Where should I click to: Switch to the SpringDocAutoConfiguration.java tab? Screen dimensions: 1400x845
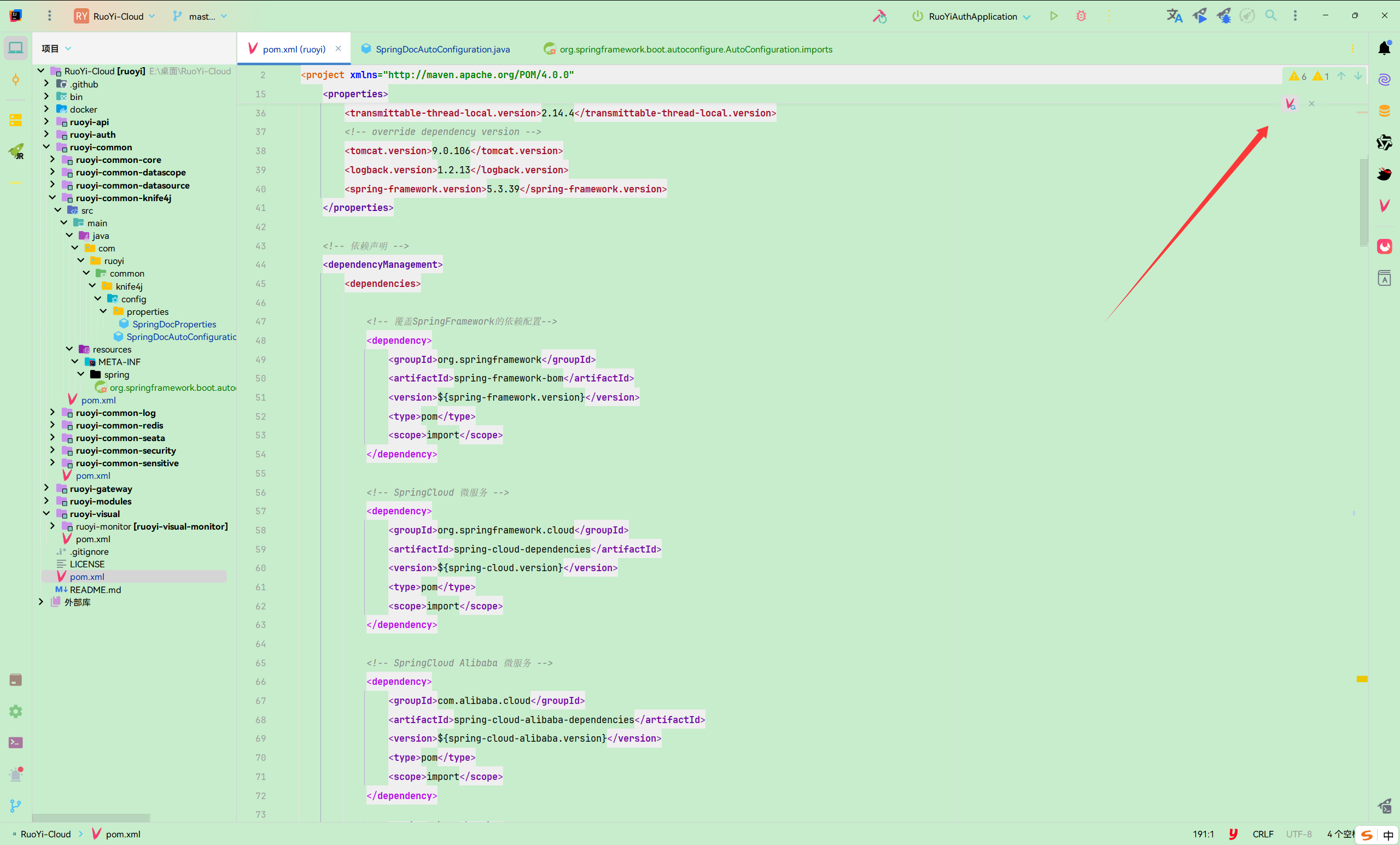[x=441, y=49]
